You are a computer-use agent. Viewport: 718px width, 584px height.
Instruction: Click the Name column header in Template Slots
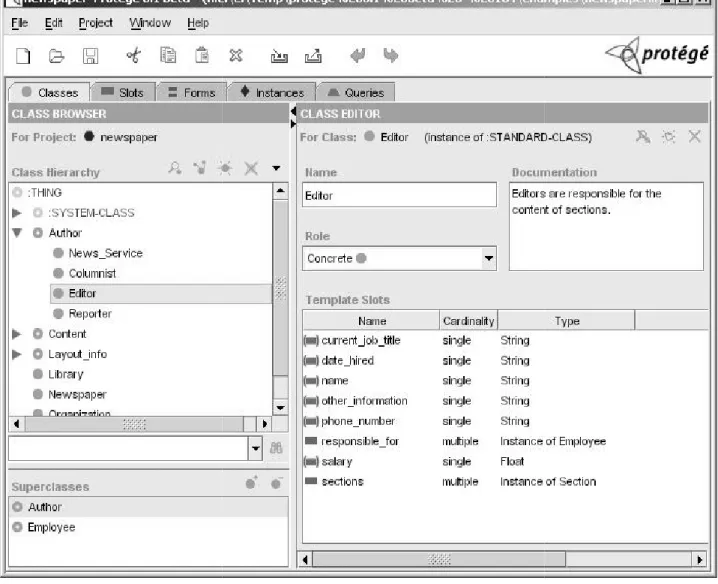(x=371, y=321)
